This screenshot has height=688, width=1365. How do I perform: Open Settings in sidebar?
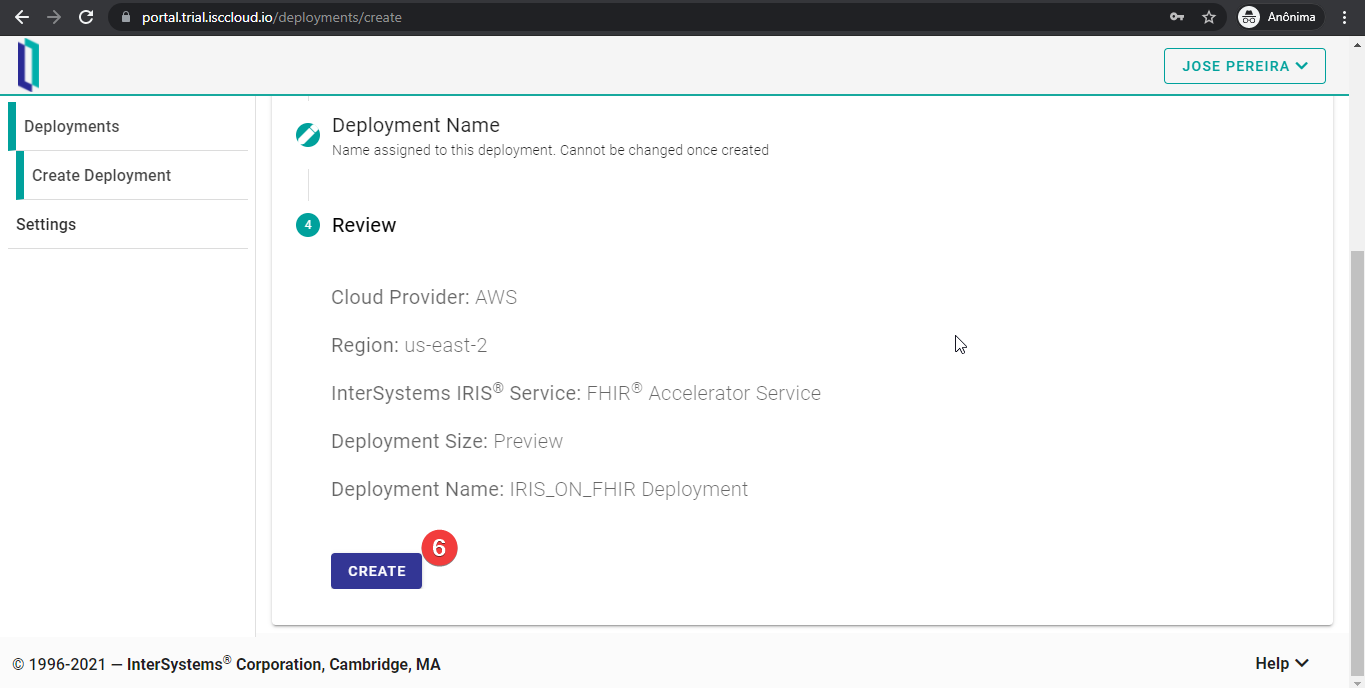128,225
